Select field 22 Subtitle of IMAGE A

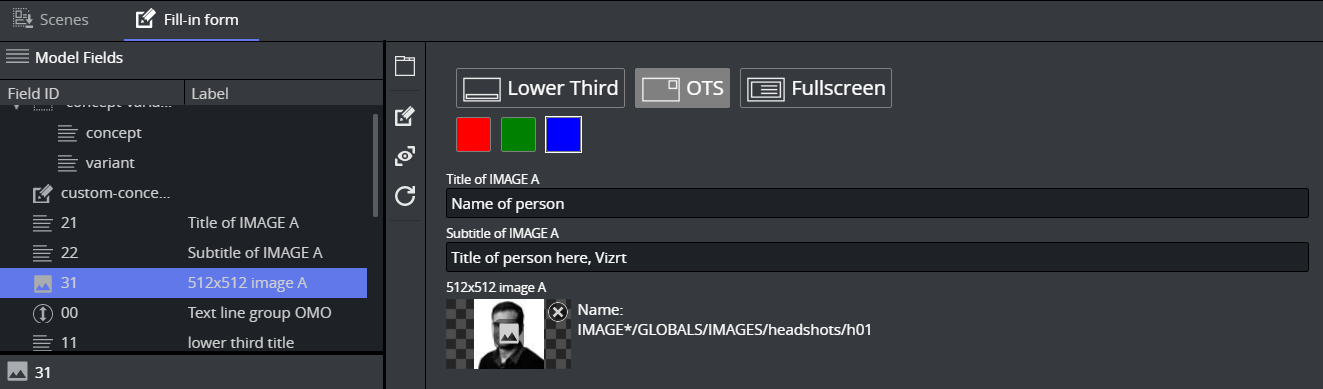point(184,253)
